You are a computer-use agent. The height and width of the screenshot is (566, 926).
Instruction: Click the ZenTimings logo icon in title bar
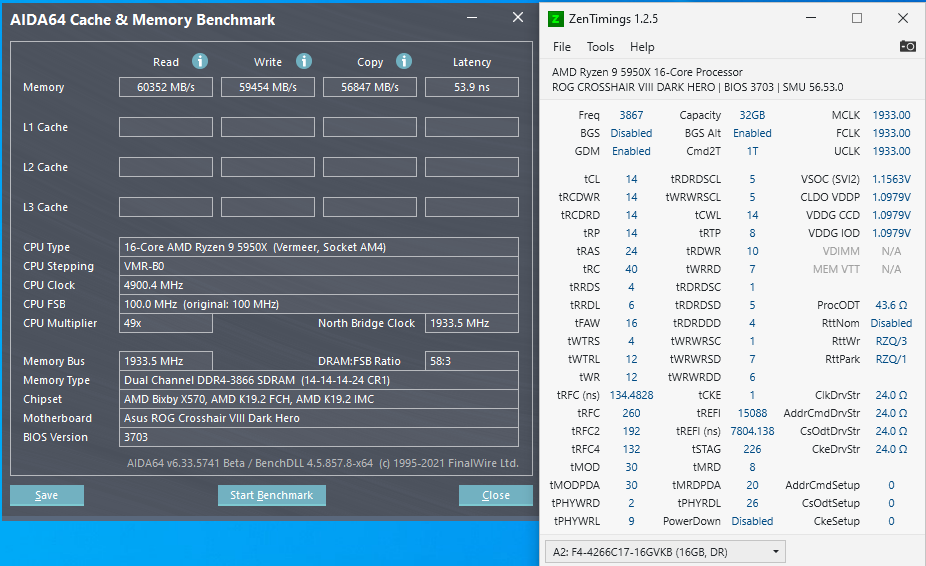click(558, 18)
